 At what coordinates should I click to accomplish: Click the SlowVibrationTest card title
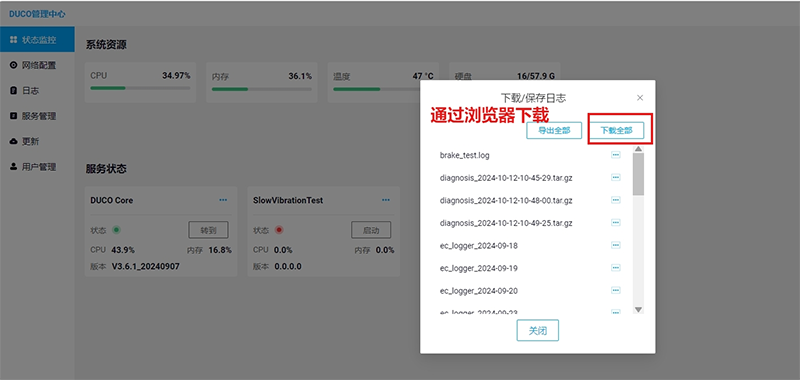(288, 200)
